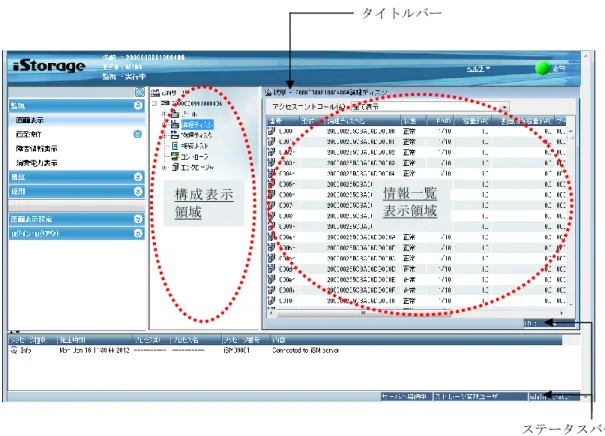The height and width of the screenshot is (436, 605).
Task: Click the logical disk icon in row 0000
Action: (272, 131)
